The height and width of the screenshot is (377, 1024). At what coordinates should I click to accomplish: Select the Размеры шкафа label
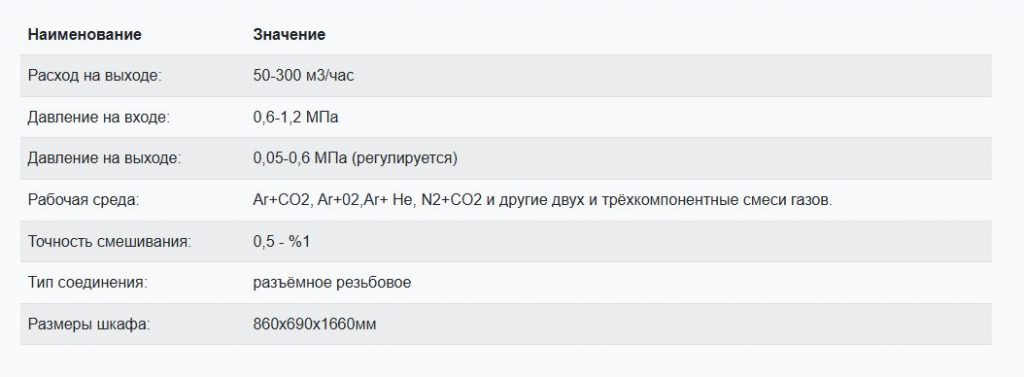point(89,324)
